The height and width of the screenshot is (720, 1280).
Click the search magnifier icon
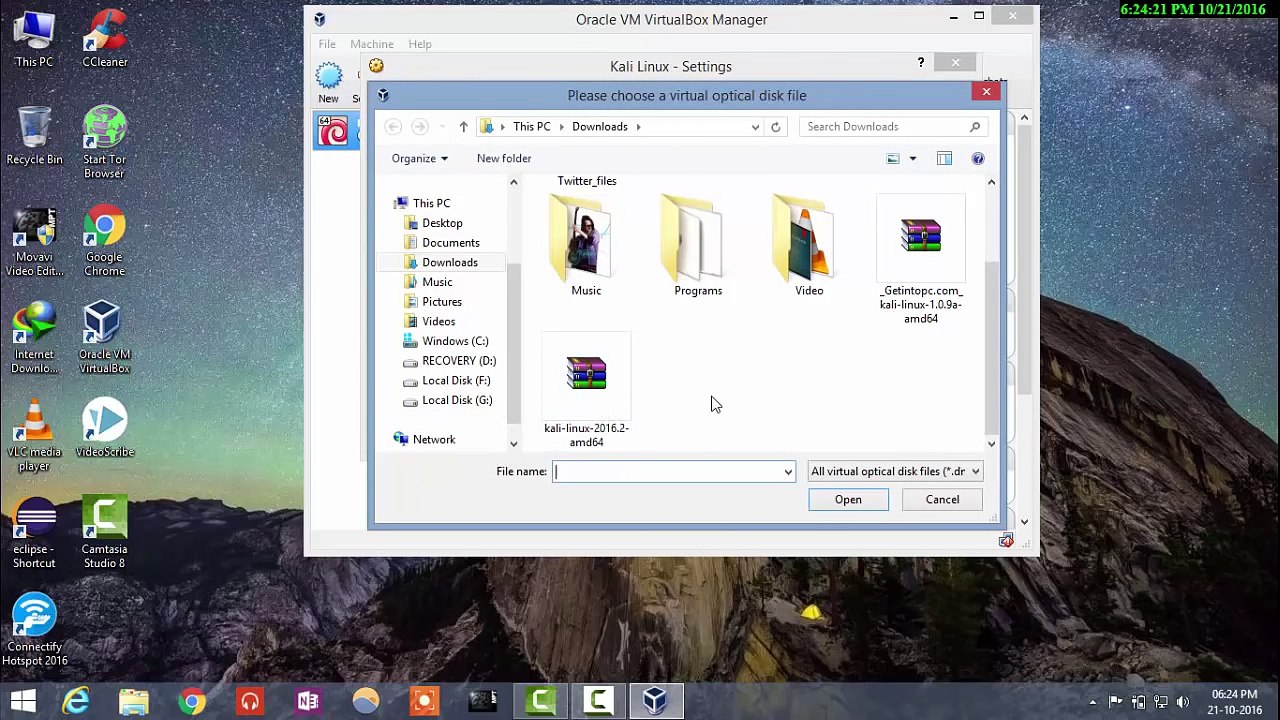[975, 127]
